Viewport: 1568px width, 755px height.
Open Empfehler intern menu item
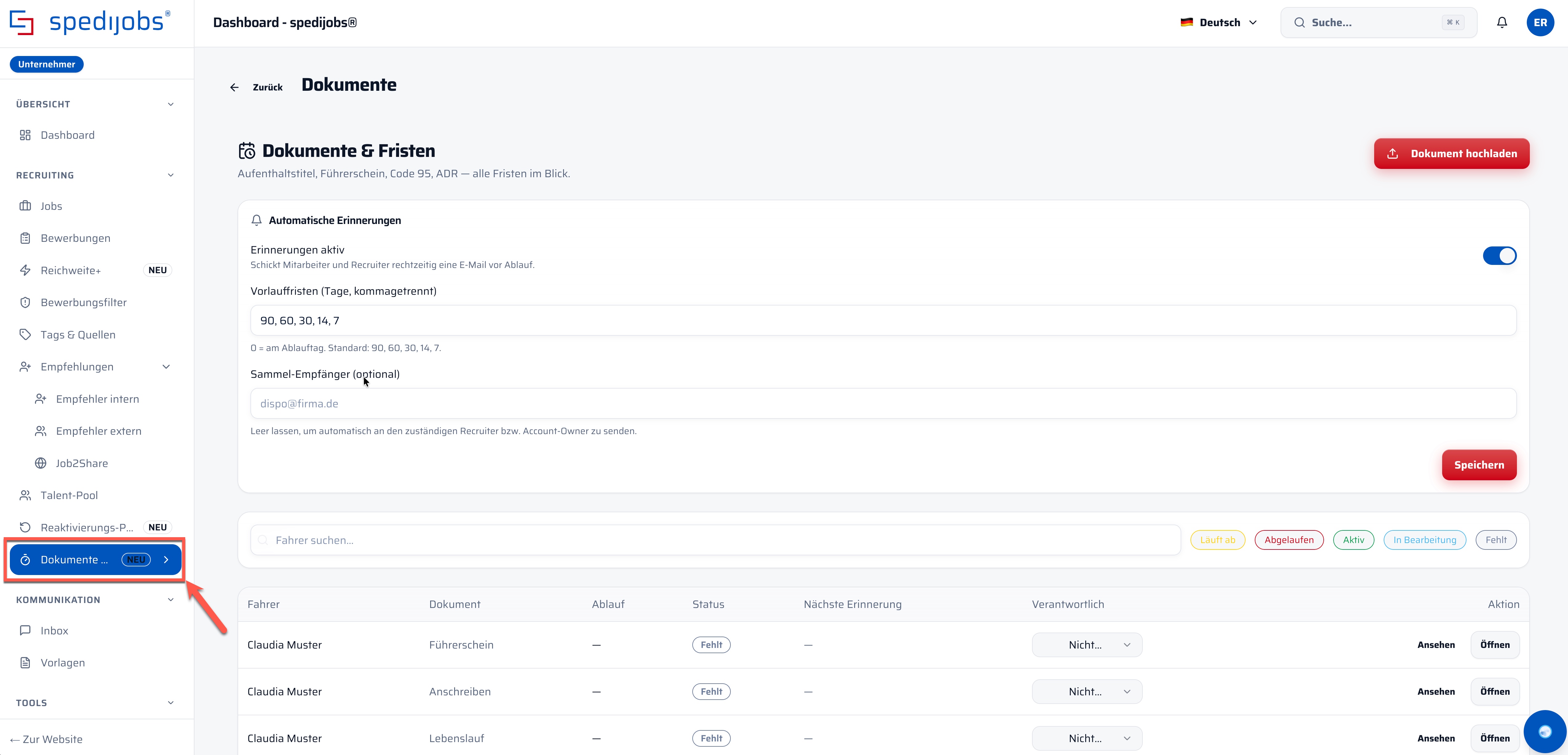click(98, 399)
